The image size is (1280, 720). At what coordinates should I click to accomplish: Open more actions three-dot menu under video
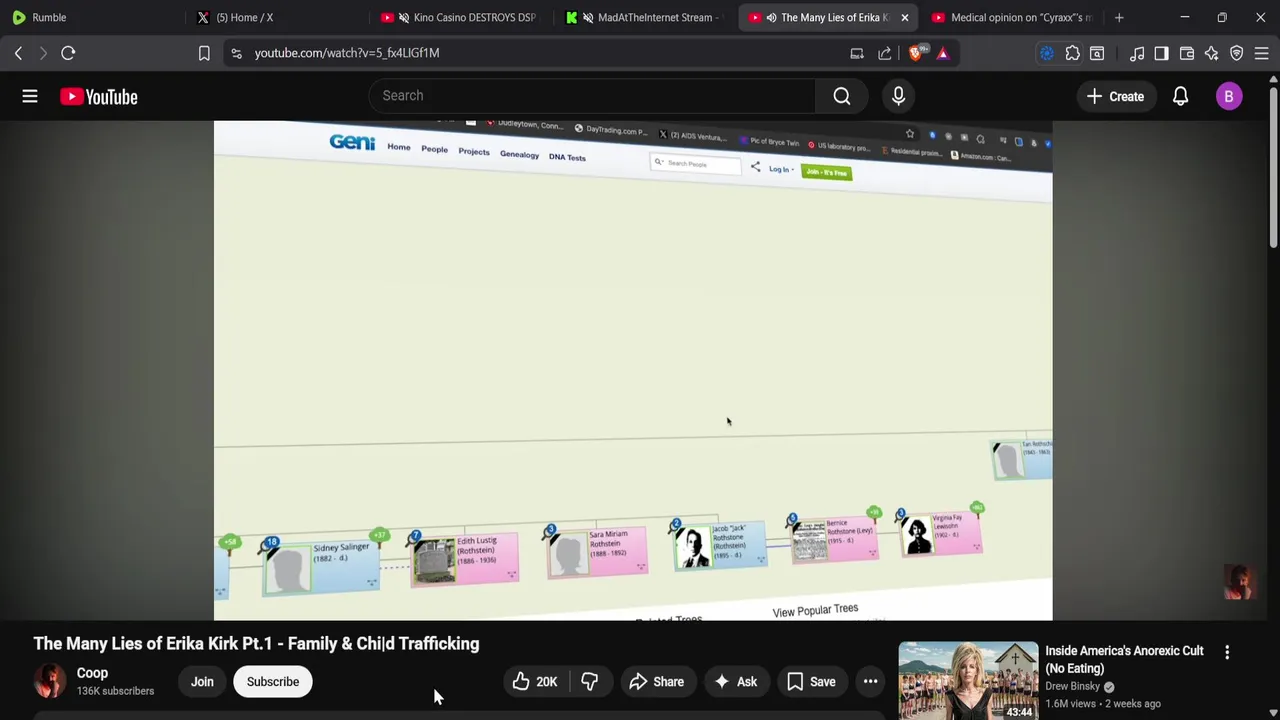[x=871, y=682]
